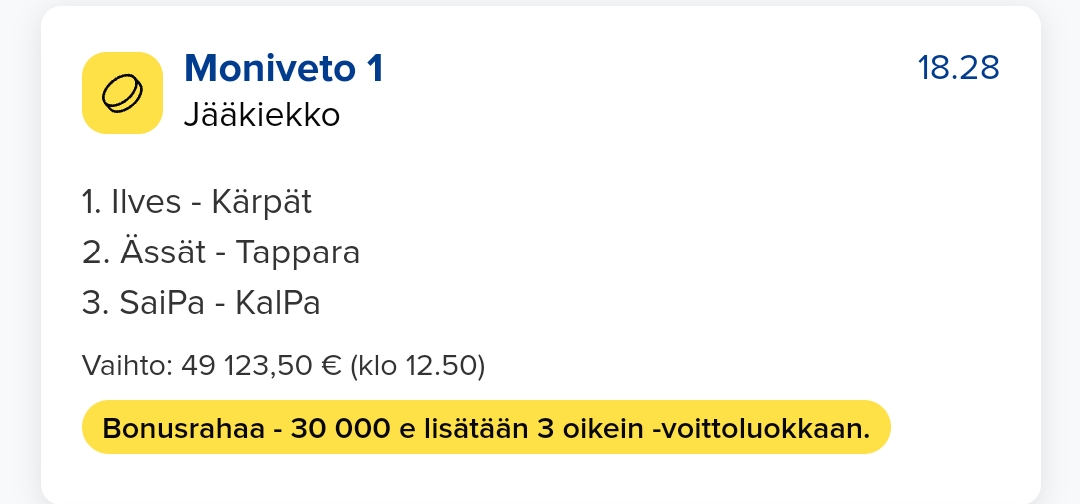
Task: Select match 2 Ässät - Tappara
Action: [221, 252]
